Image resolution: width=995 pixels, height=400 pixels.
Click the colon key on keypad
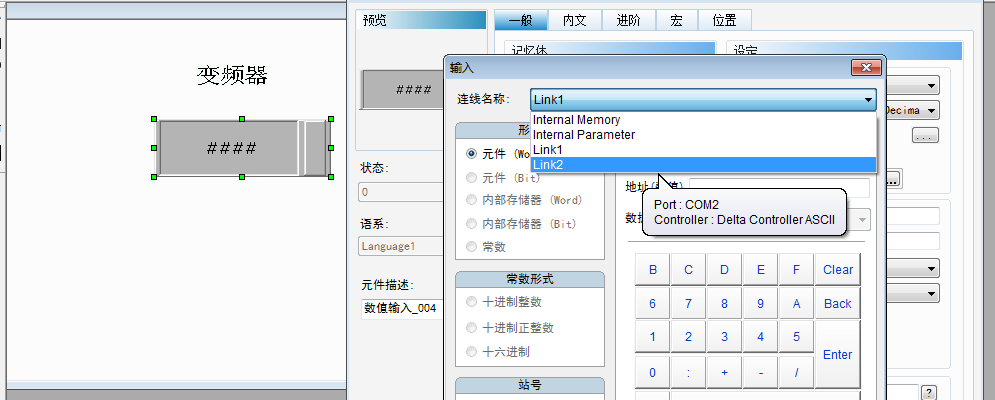pyautogui.click(x=688, y=373)
